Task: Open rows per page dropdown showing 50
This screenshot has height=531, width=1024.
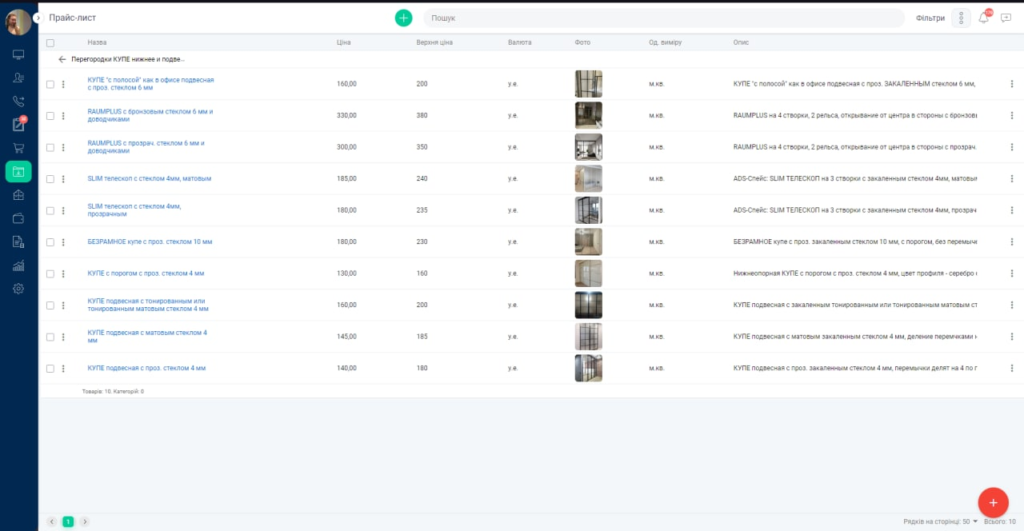Action: [x=968, y=521]
